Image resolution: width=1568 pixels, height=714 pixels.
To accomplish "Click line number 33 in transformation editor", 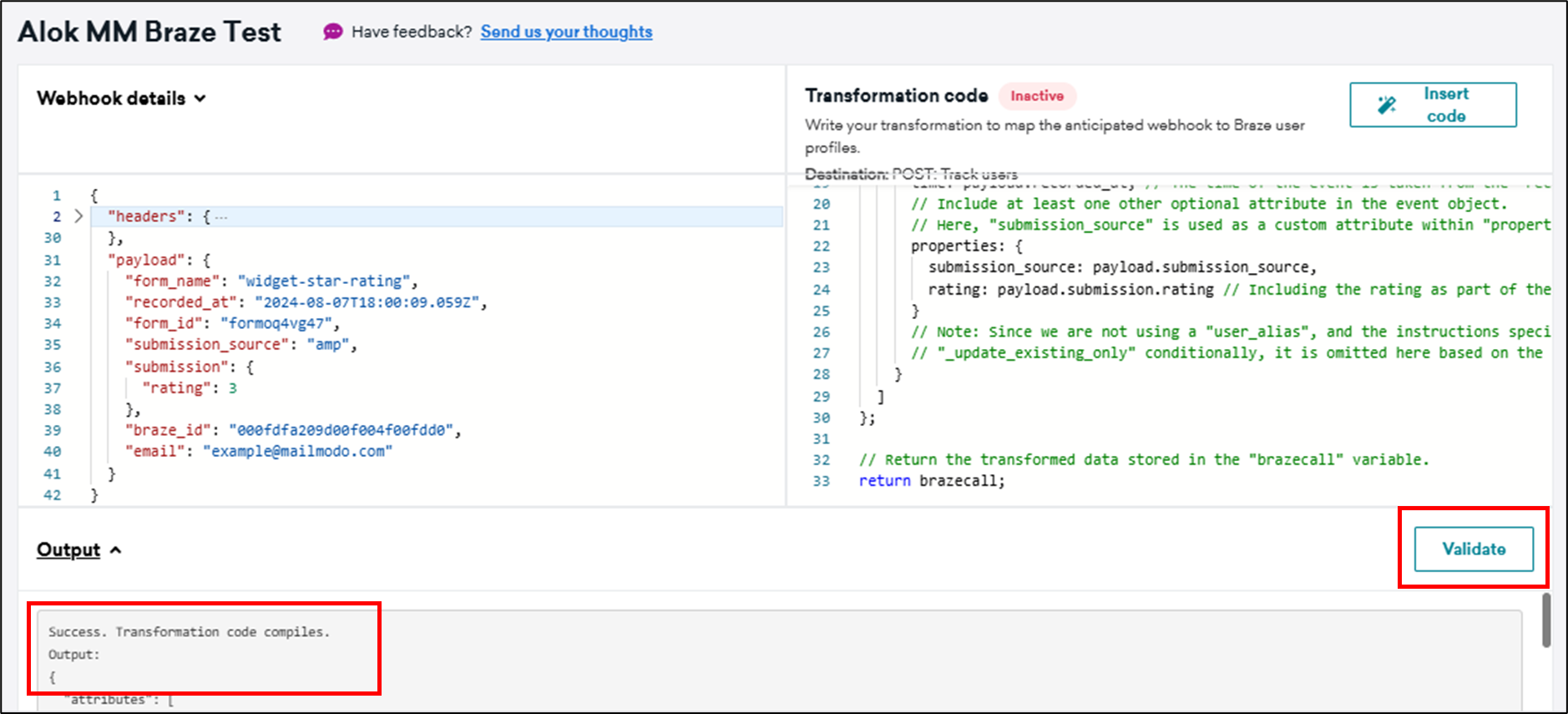I will click(821, 481).
